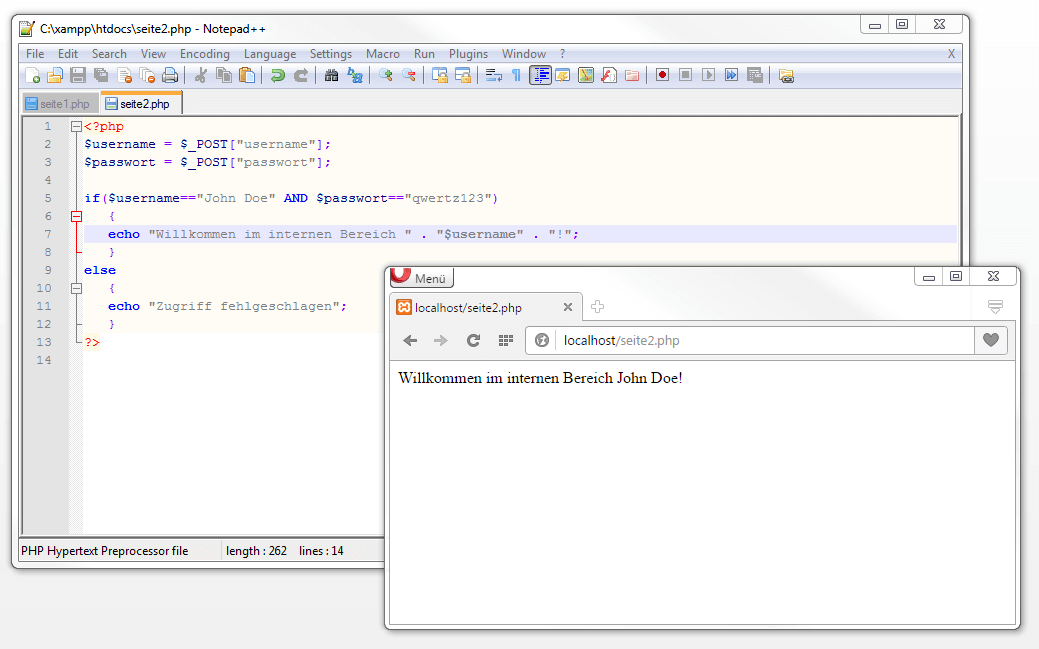This screenshot has height=649, width=1039.
Task: Toggle synchronize horizontal scrolling icon
Action: [x=463, y=76]
